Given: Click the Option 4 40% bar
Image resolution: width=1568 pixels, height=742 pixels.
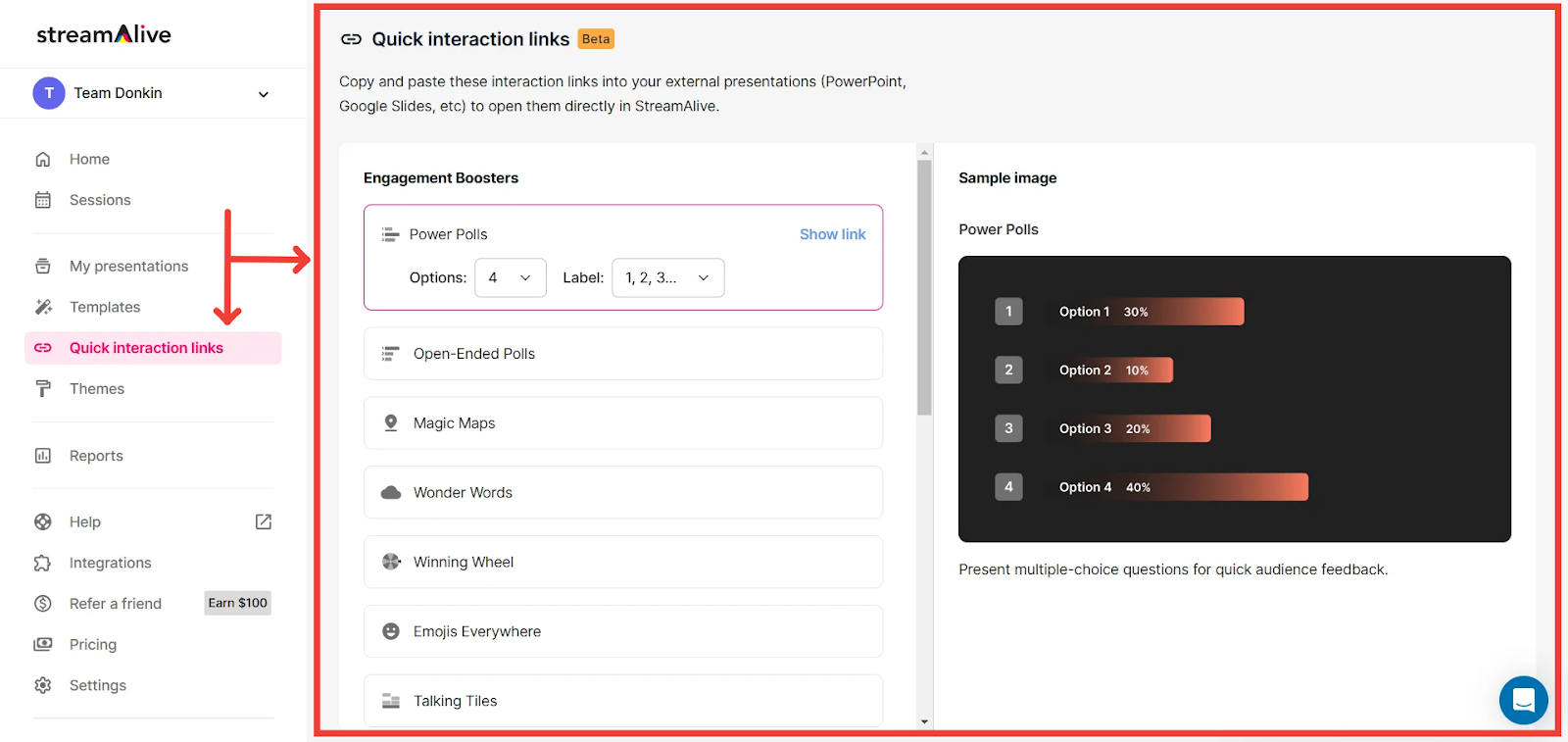Looking at the screenshot, I should [1176, 487].
